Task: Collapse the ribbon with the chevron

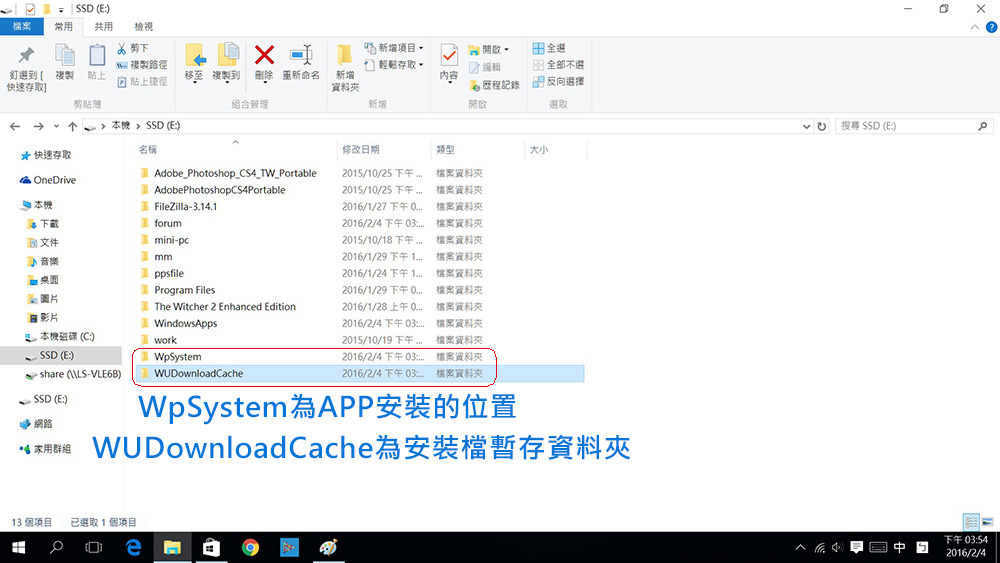Action: 974,27
